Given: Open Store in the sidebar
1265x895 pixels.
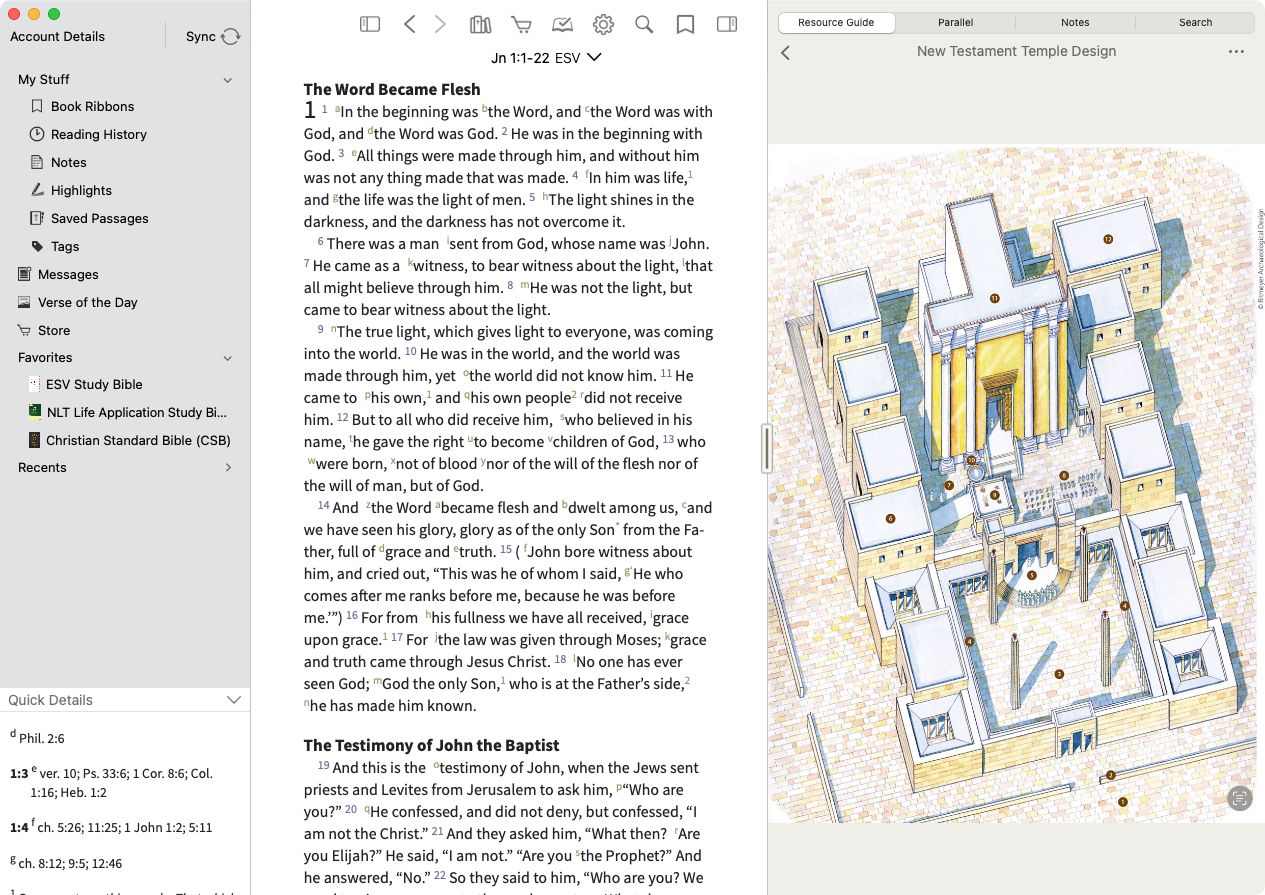Looking at the screenshot, I should tap(54, 330).
